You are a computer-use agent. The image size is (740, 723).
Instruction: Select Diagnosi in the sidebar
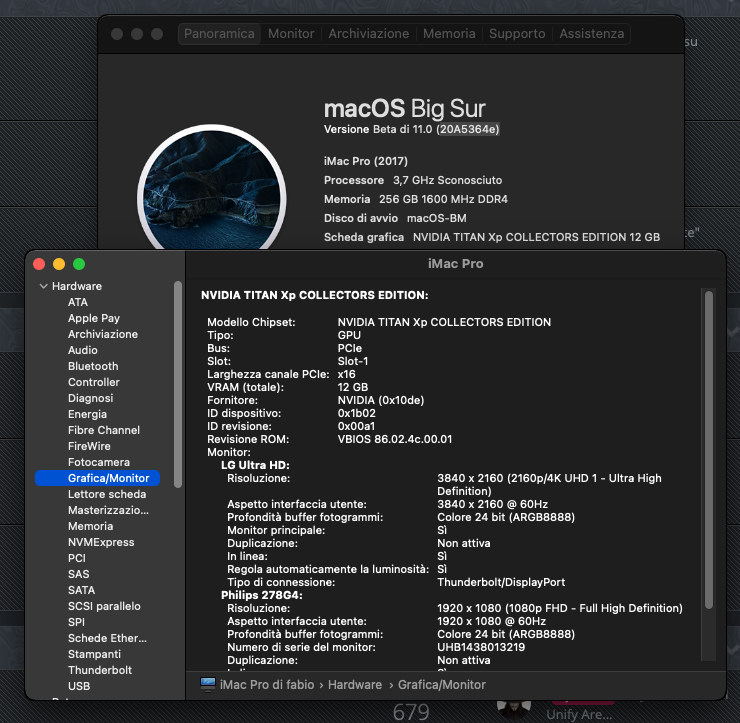point(90,398)
